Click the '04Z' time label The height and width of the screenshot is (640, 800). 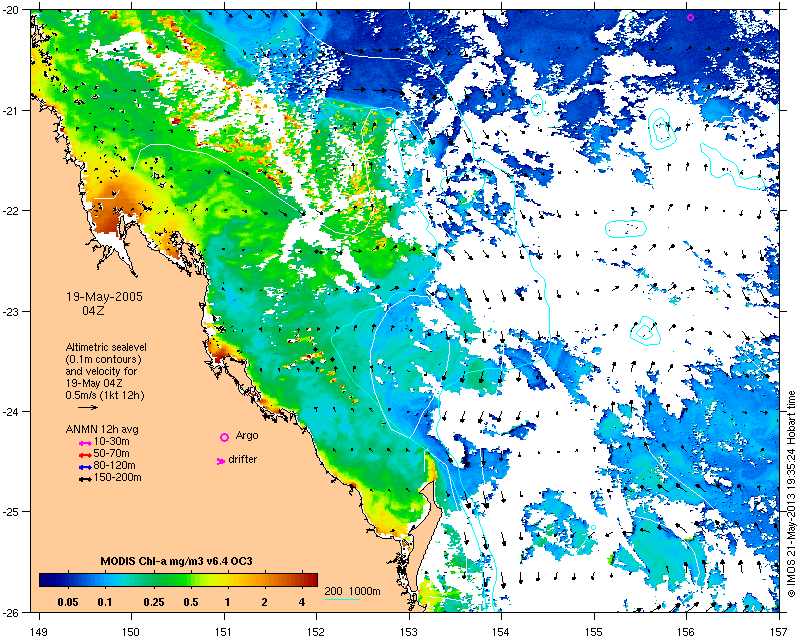tap(93, 310)
